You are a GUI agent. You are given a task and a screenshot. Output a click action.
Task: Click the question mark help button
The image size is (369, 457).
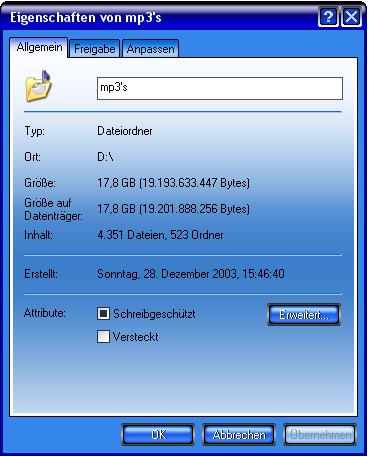[x=328, y=17]
